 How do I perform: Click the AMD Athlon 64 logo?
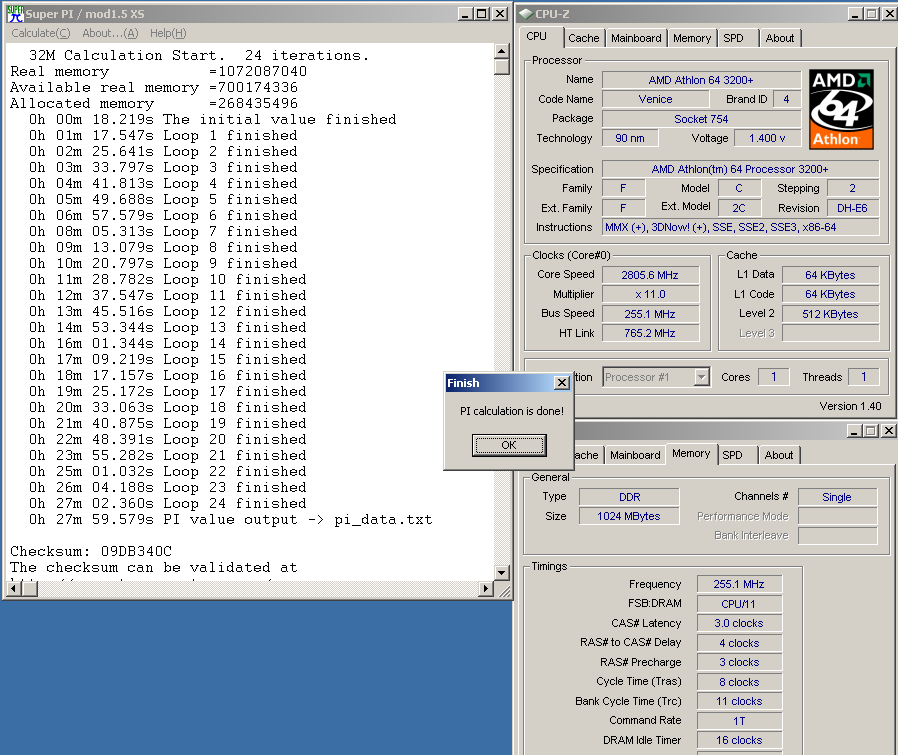[x=841, y=109]
